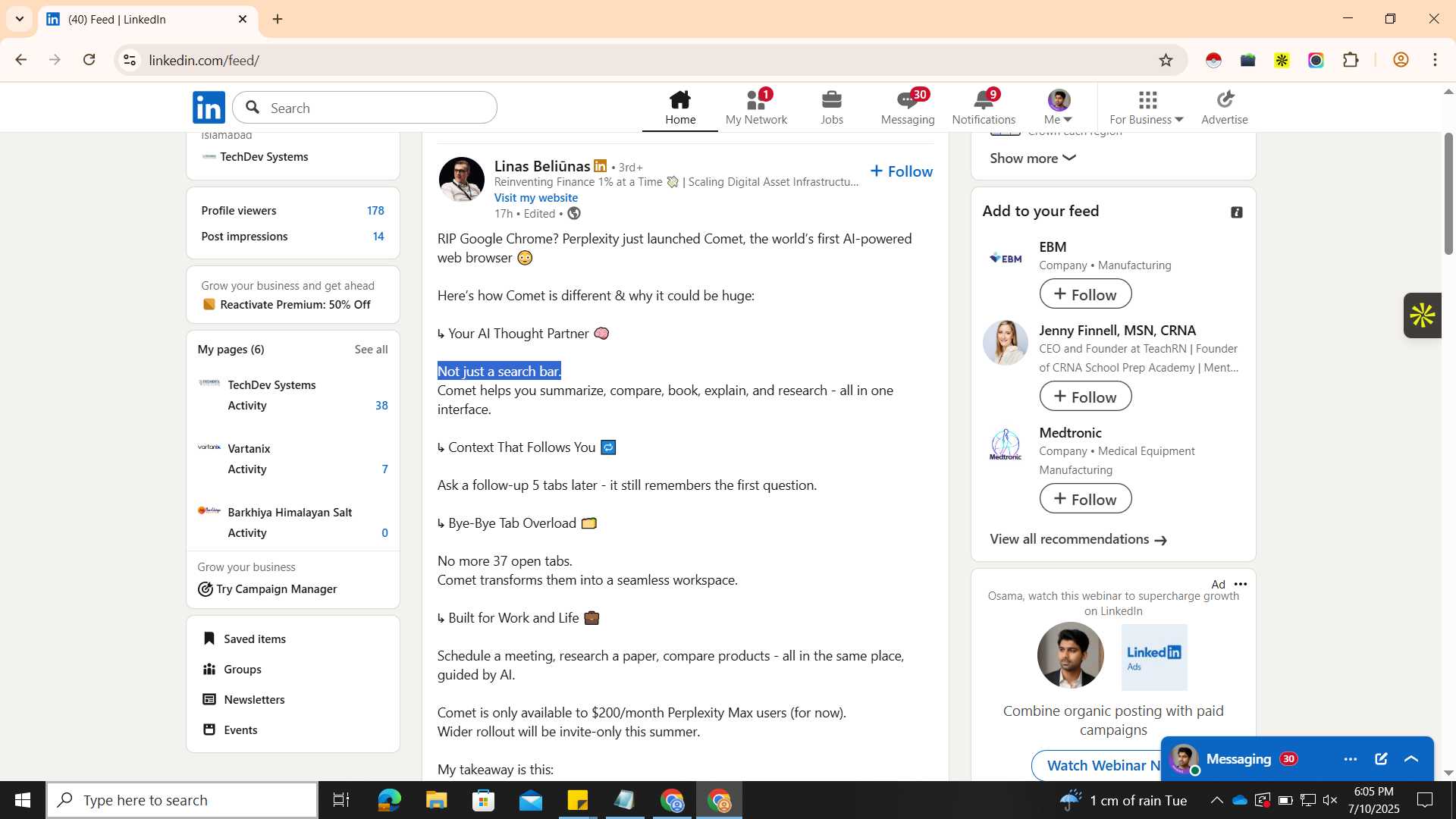Click the page vertical scrollbar
This screenshot has width=1456, height=819.
coord(1448,194)
